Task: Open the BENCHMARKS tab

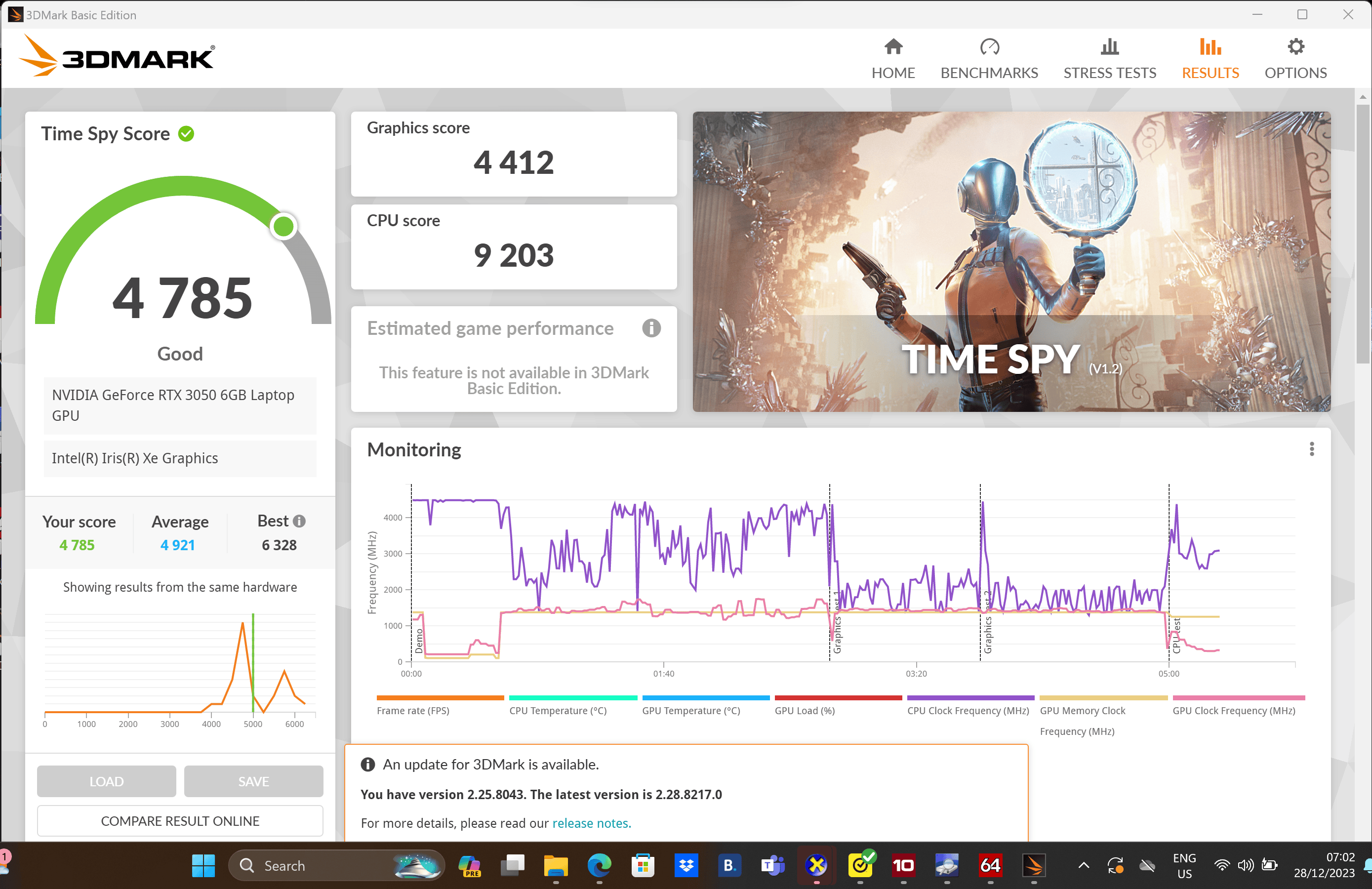Action: [x=989, y=59]
